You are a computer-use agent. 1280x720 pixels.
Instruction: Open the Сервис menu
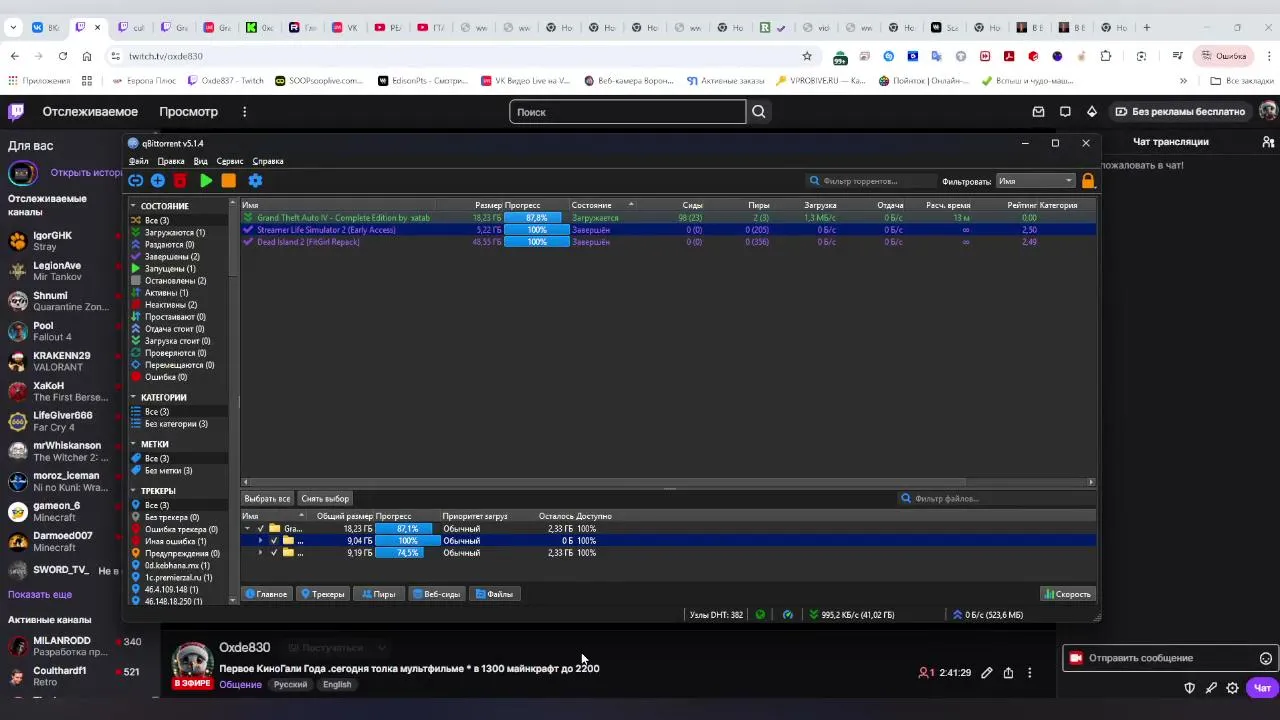pyautogui.click(x=230, y=161)
